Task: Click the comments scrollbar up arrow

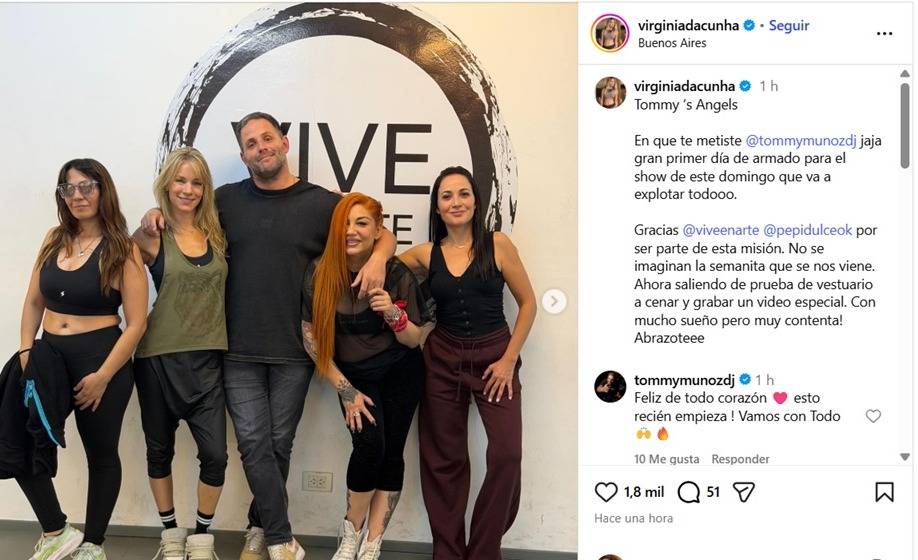Action: tap(905, 74)
